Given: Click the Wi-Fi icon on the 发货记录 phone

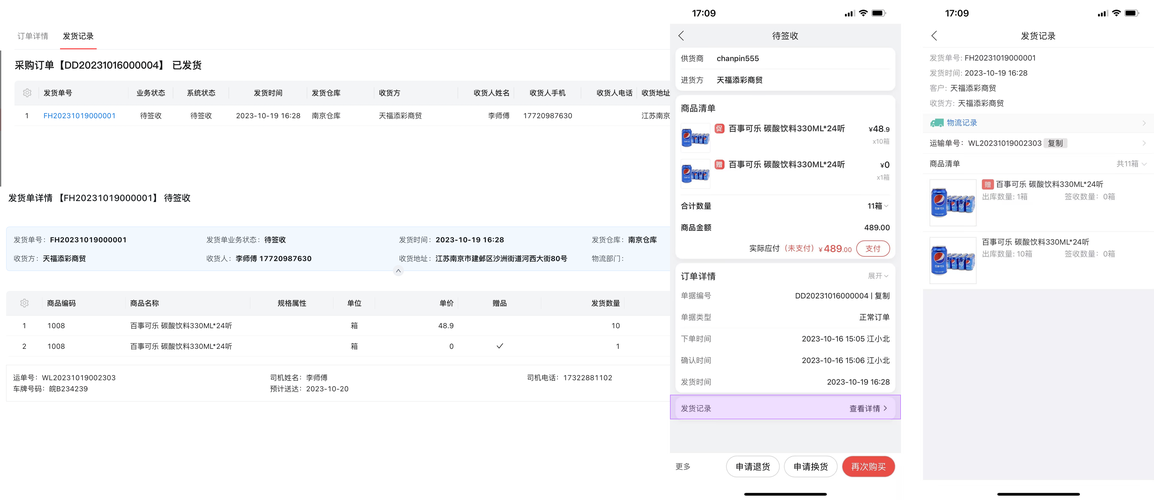Looking at the screenshot, I should point(1116,13).
